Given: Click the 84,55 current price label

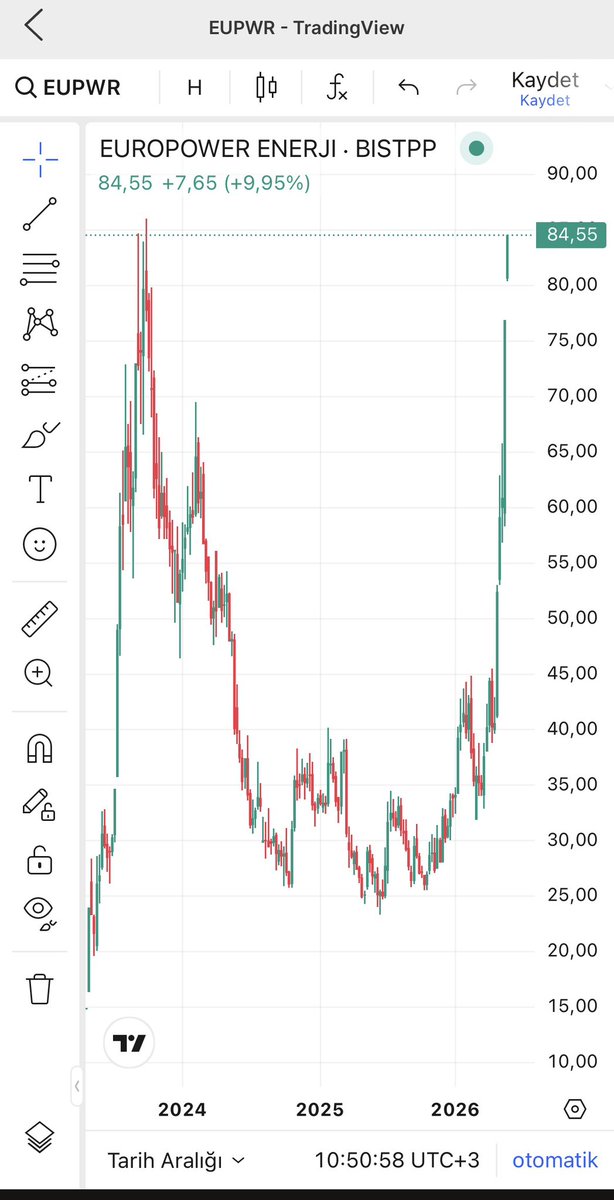Looking at the screenshot, I should pos(571,235).
